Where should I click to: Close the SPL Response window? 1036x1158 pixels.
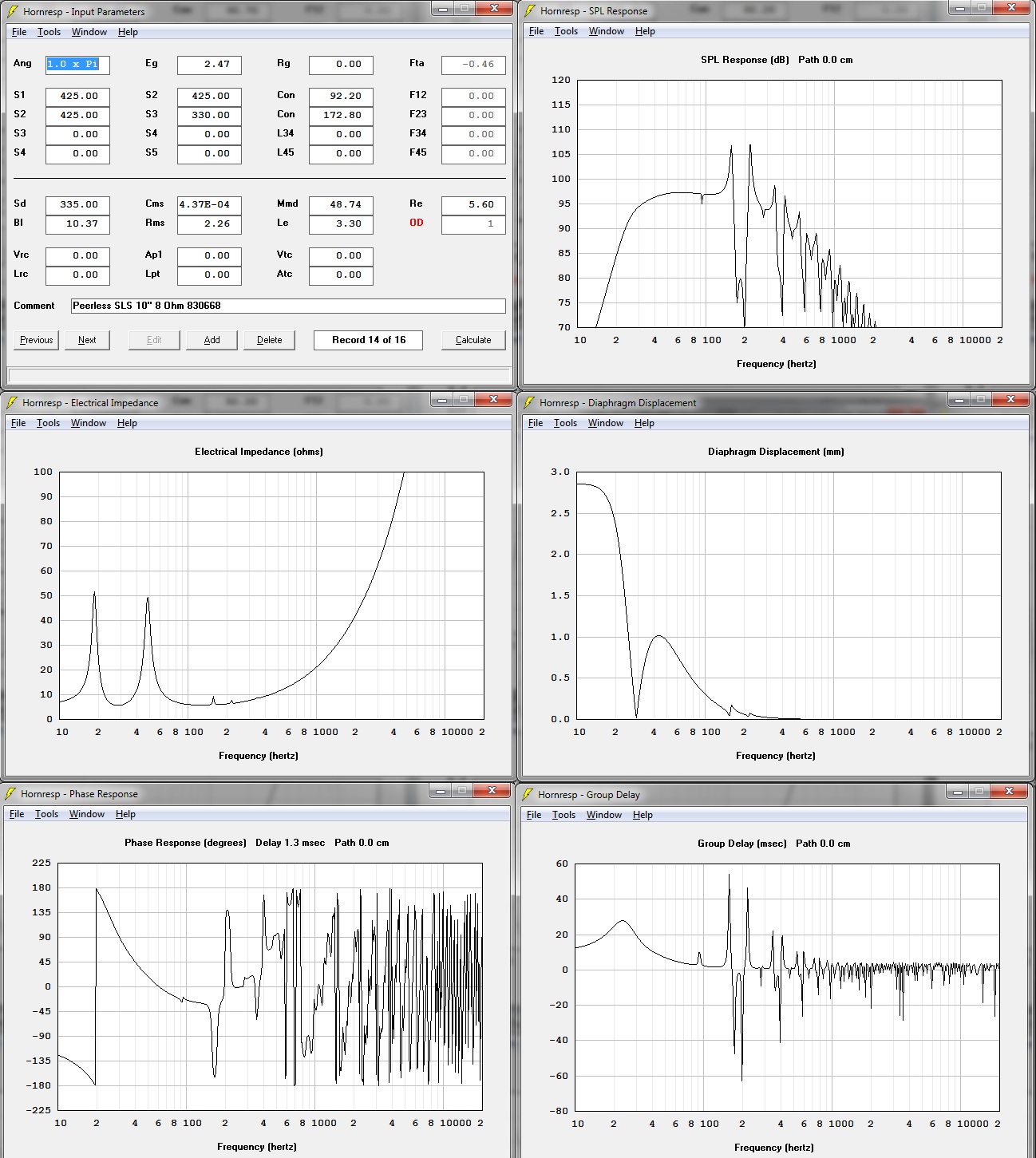pyautogui.click(x=1012, y=7)
